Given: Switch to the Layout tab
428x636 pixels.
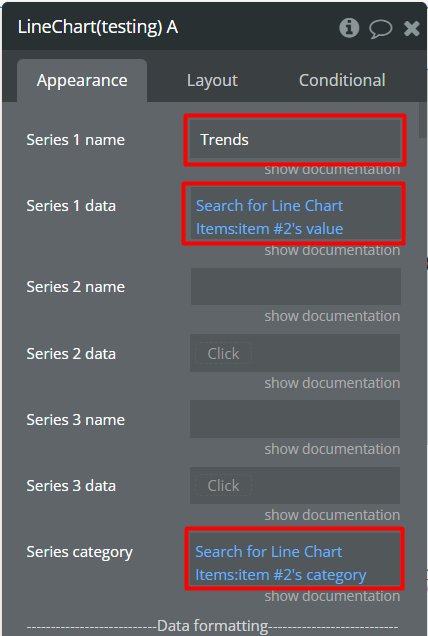Looking at the screenshot, I should tap(212, 81).
